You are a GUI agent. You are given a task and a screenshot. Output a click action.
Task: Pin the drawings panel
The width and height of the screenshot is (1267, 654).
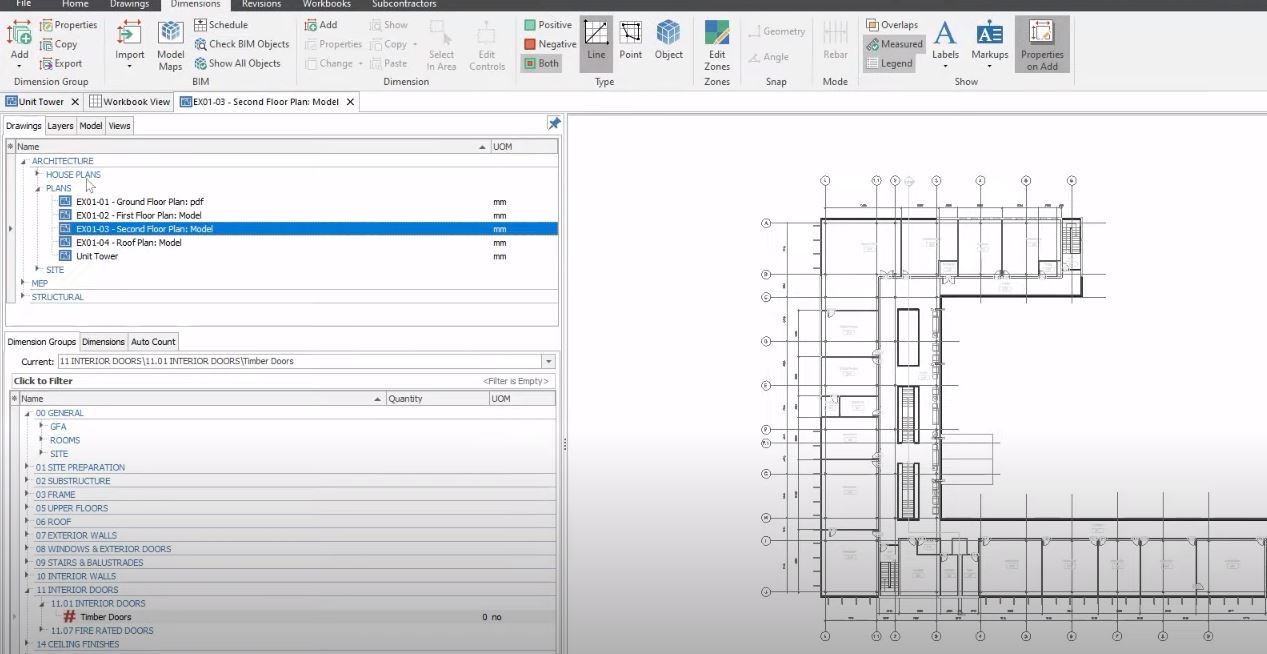click(x=554, y=124)
